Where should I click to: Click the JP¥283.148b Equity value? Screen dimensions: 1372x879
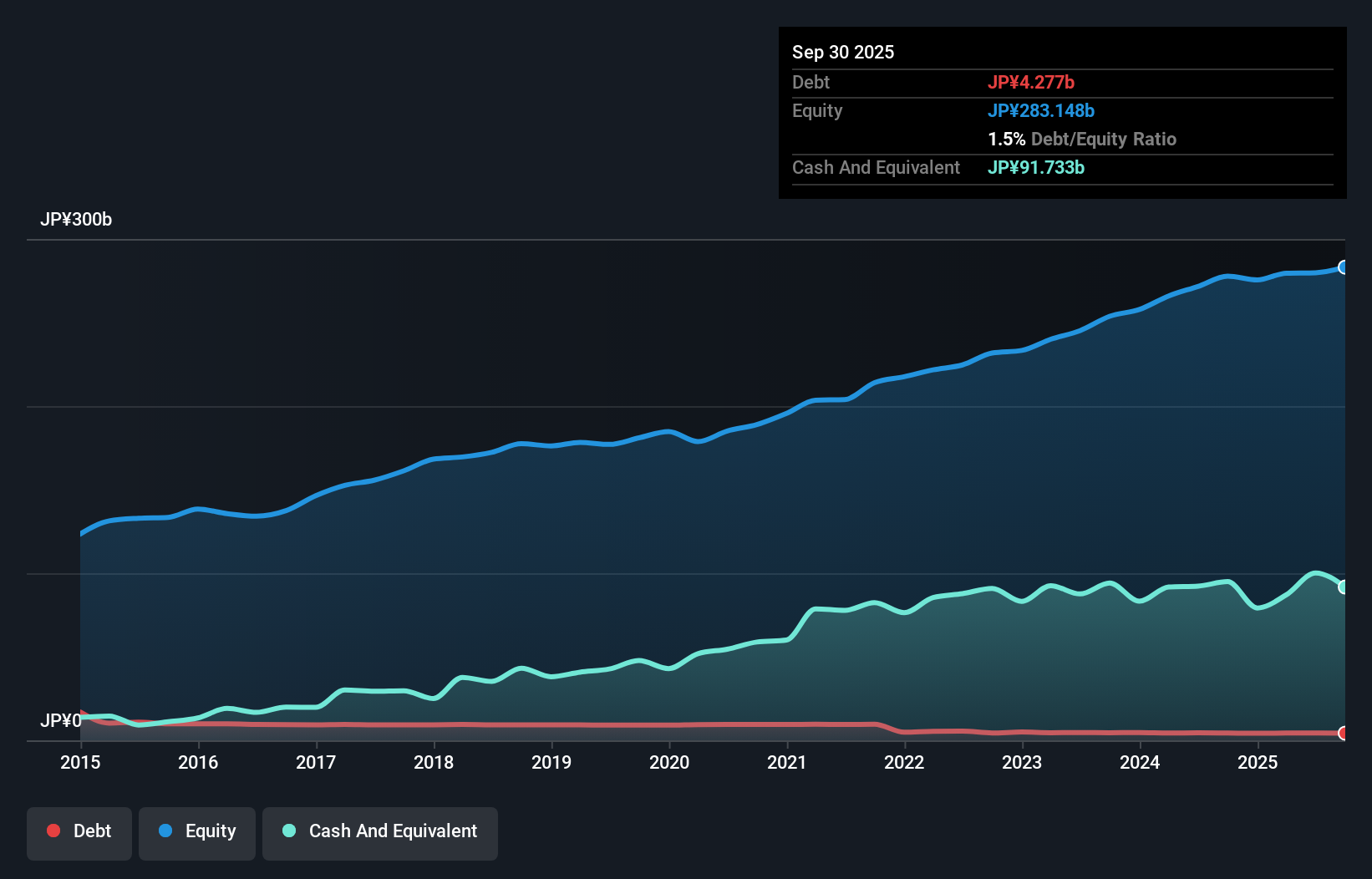click(x=1043, y=110)
